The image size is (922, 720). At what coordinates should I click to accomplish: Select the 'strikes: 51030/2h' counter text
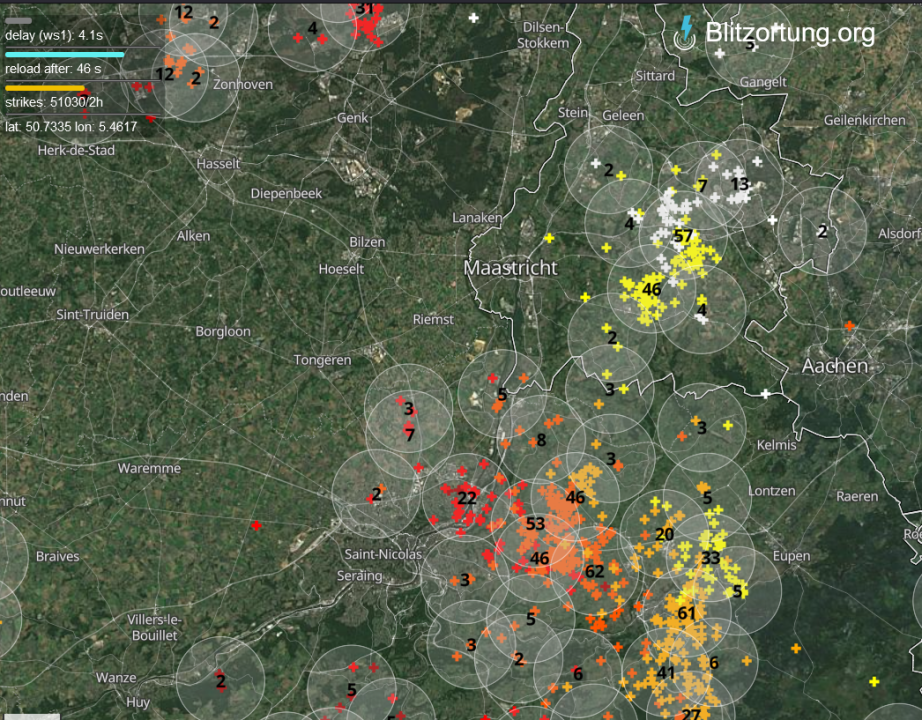[x=54, y=102]
